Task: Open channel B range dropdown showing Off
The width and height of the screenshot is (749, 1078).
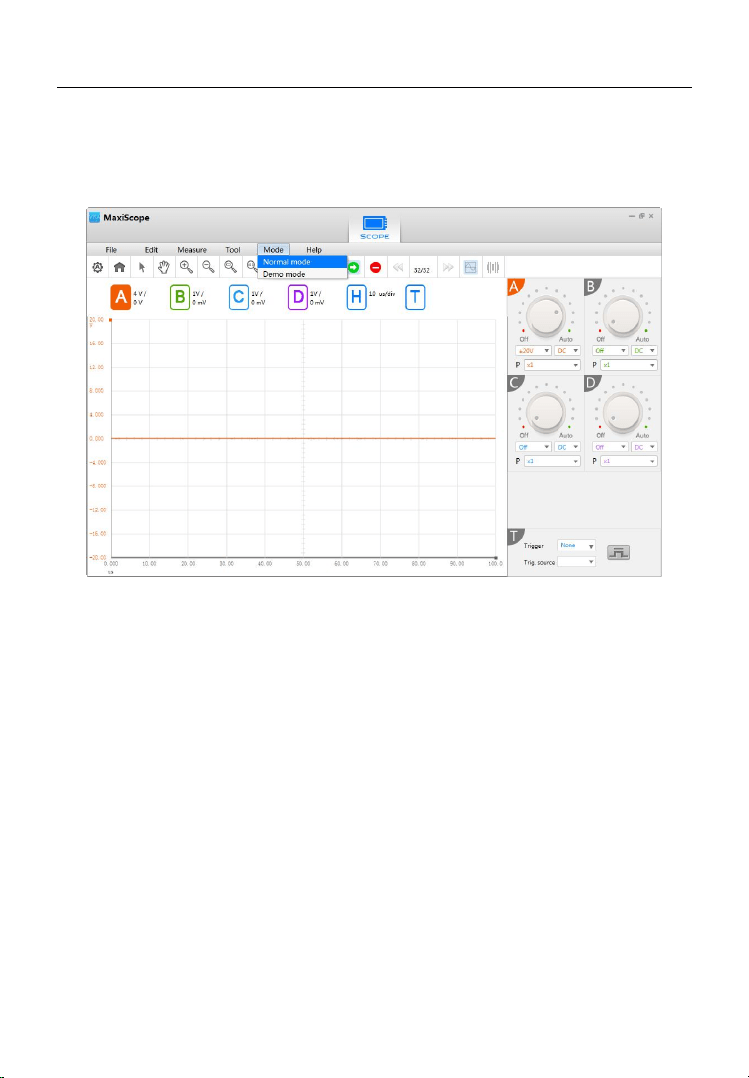Action: [x=610, y=351]
